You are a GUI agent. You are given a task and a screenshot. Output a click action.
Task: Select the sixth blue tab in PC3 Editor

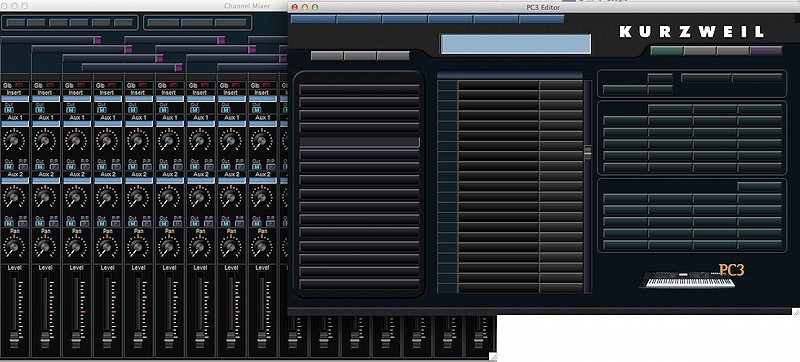coord(542,19)
